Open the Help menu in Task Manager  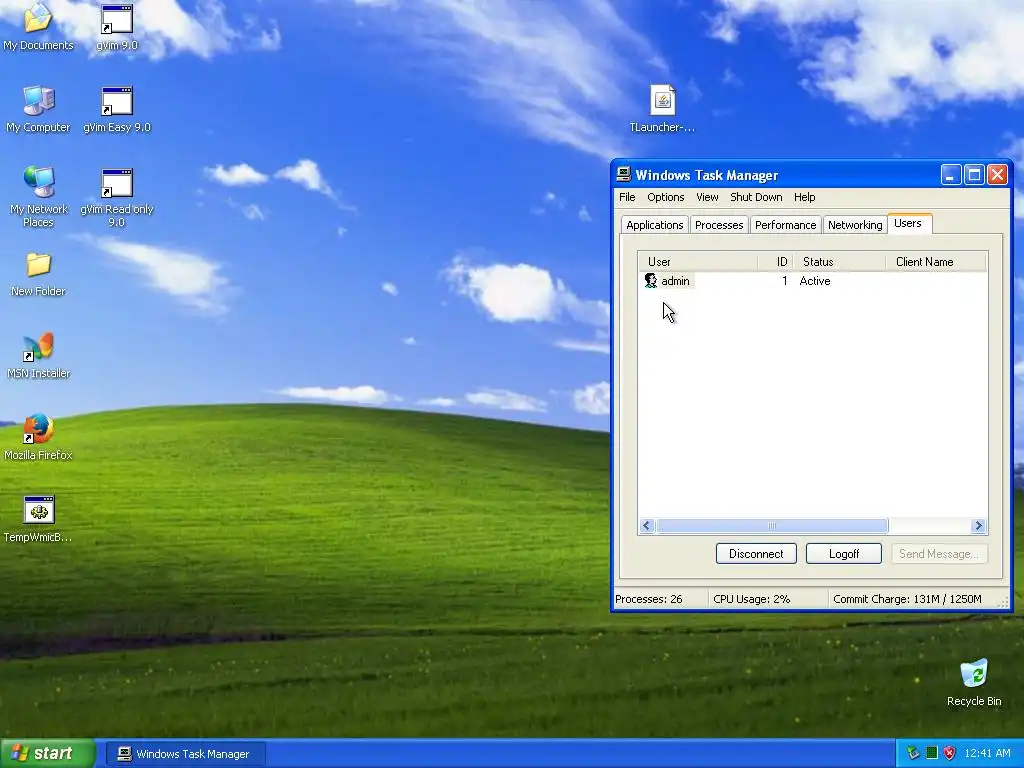click(x=804, y=197)
